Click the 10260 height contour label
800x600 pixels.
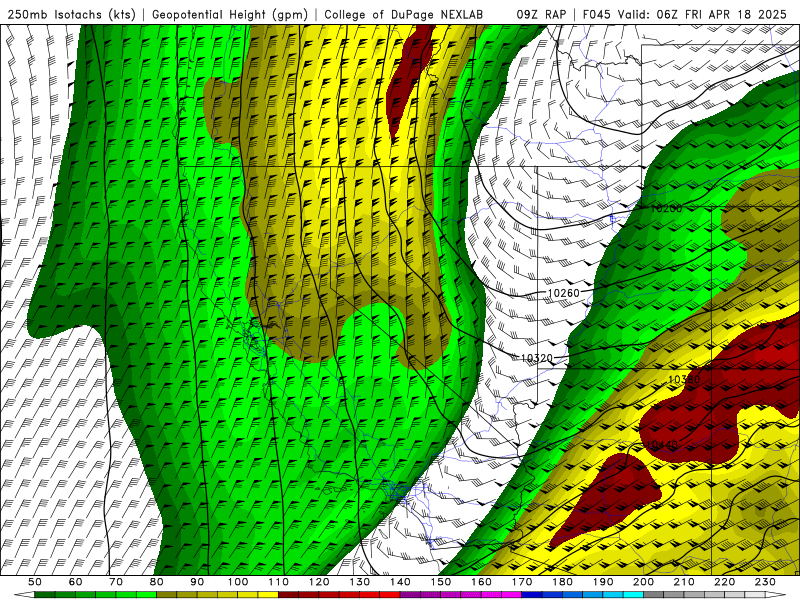(x=564, y=293)
